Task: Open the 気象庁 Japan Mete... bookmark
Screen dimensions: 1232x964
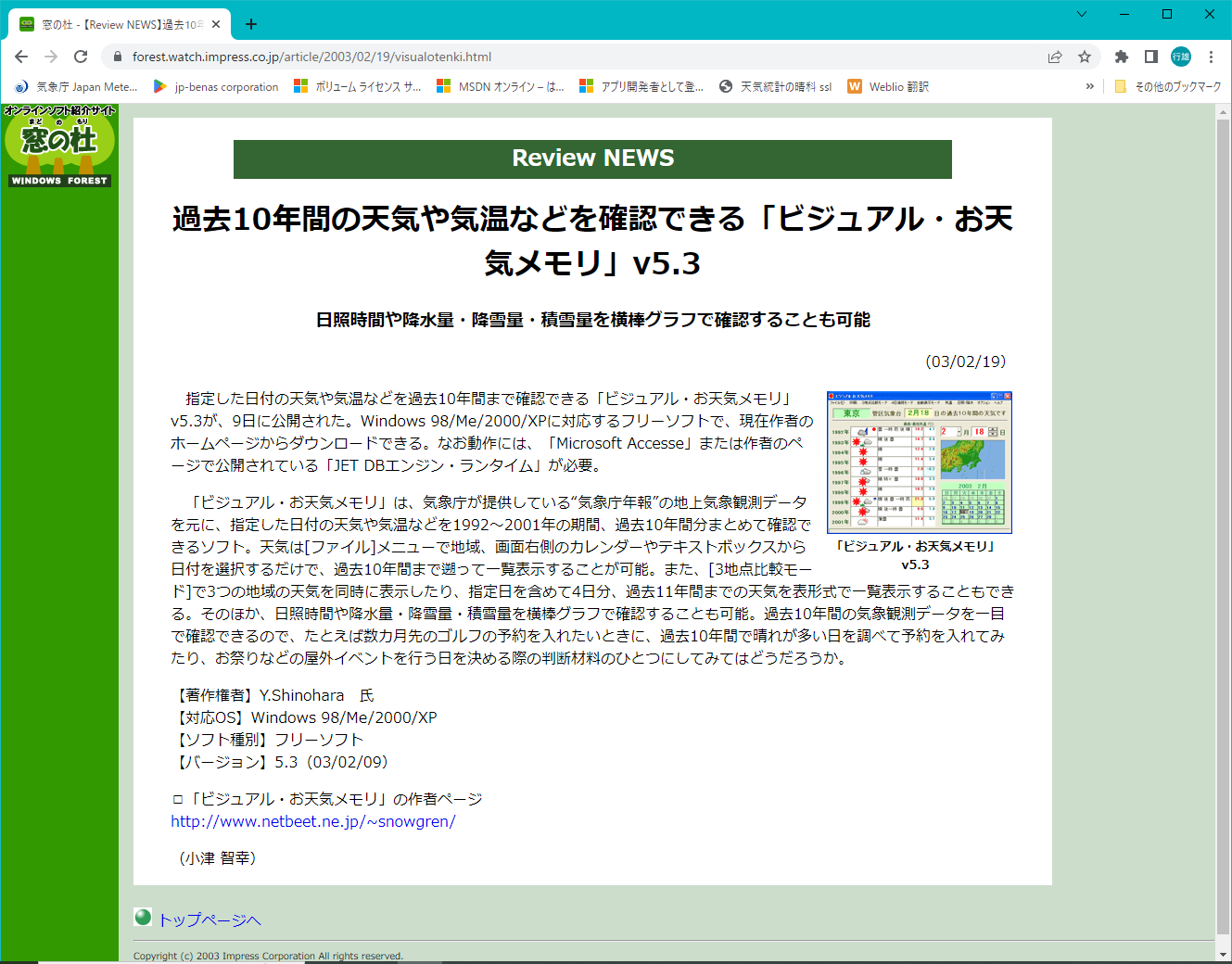Action: (x=76, y=86)
